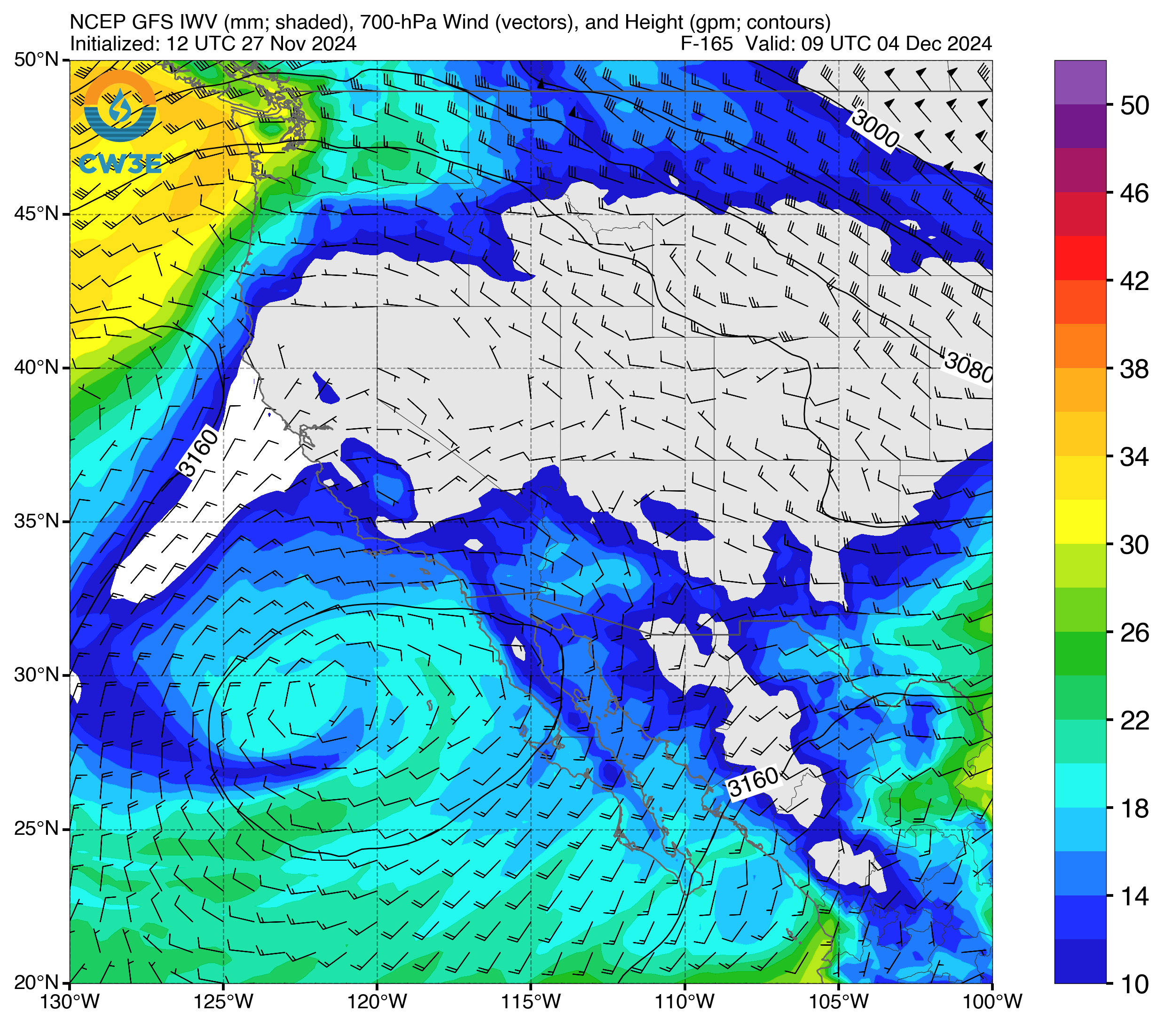Click the 25°N latitude label
The image size is (1164, 1036).
click(37, 829)
